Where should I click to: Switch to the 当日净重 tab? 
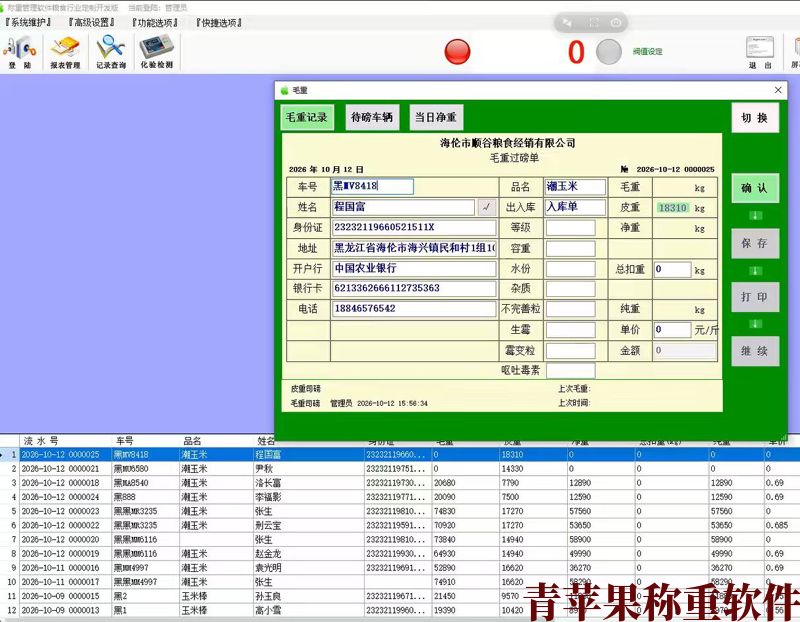[436, 117]
